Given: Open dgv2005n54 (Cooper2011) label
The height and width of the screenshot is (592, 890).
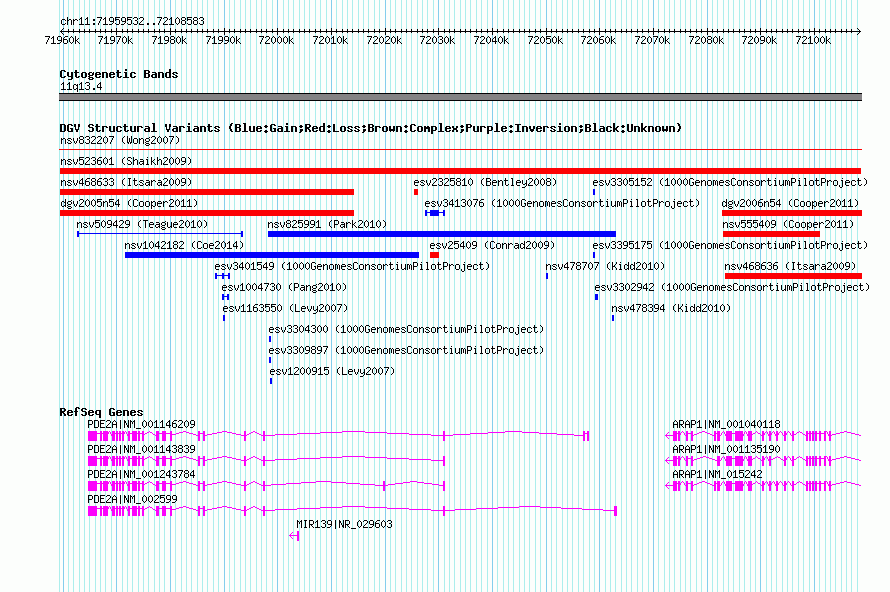Looking at the screenshot, I should tap(129, 203).
